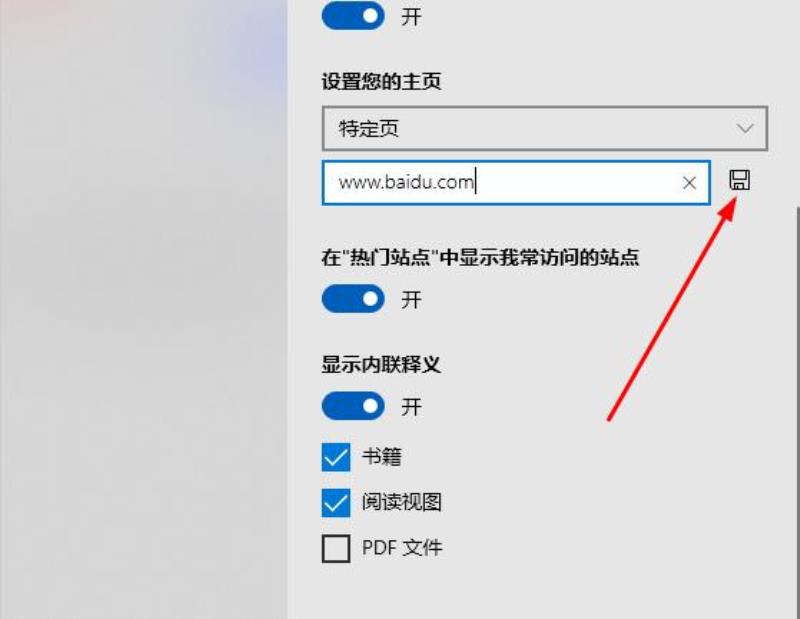This screenshot has height=619, width=800.
Task: Click the 书籍 label text
Action: (x=382, y=456)
